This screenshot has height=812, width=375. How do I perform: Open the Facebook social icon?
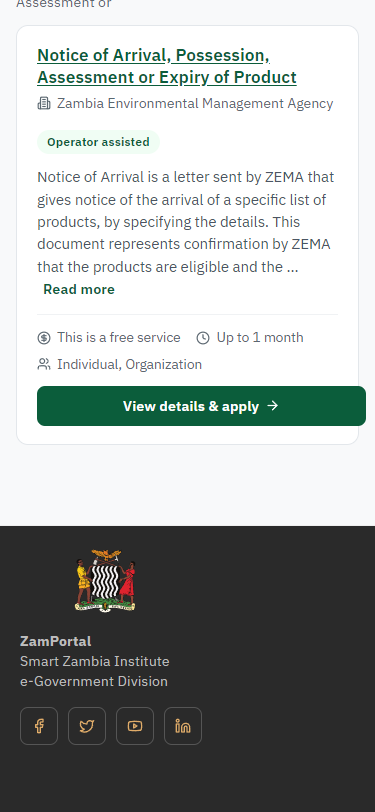[39, 726]
